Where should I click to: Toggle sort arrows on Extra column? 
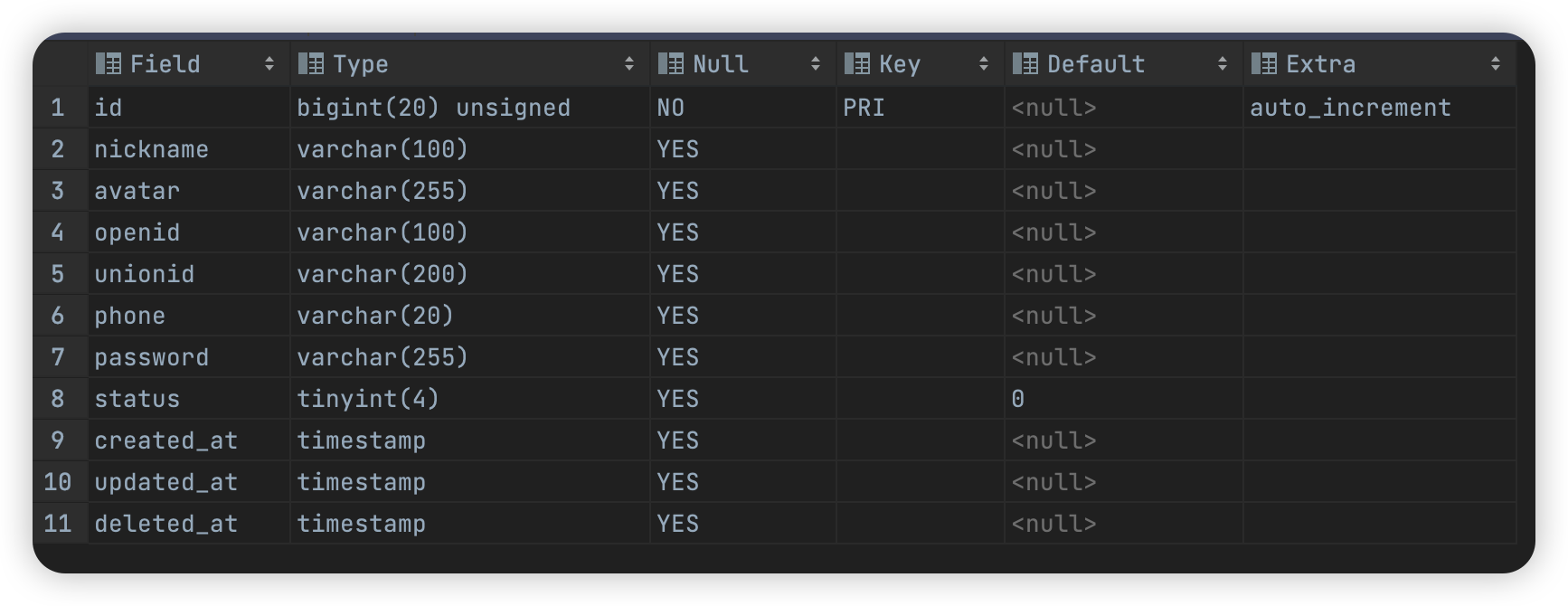(1496, 63)
